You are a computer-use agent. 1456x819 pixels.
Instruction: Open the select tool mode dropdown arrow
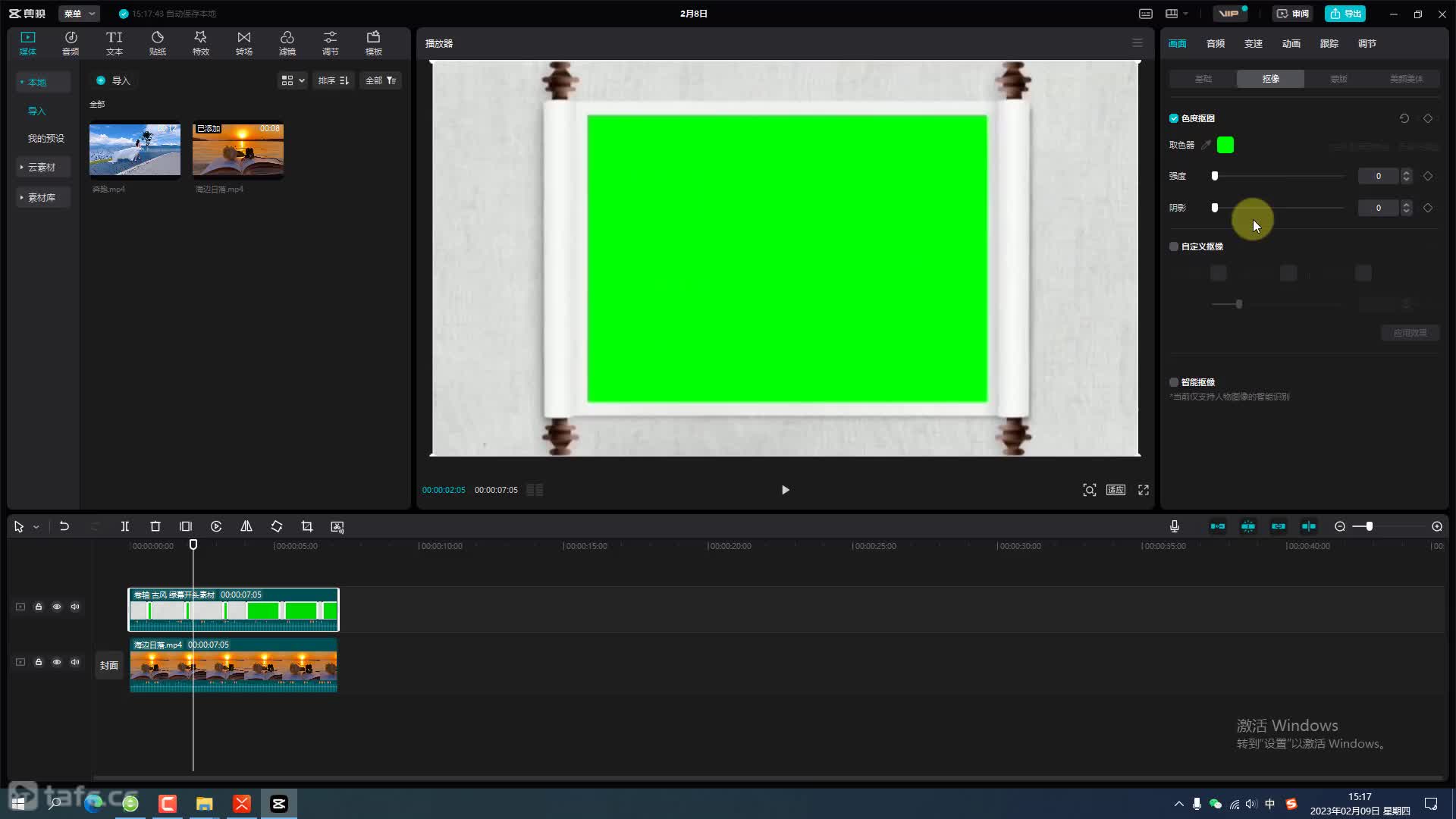[x=36, y=526]
